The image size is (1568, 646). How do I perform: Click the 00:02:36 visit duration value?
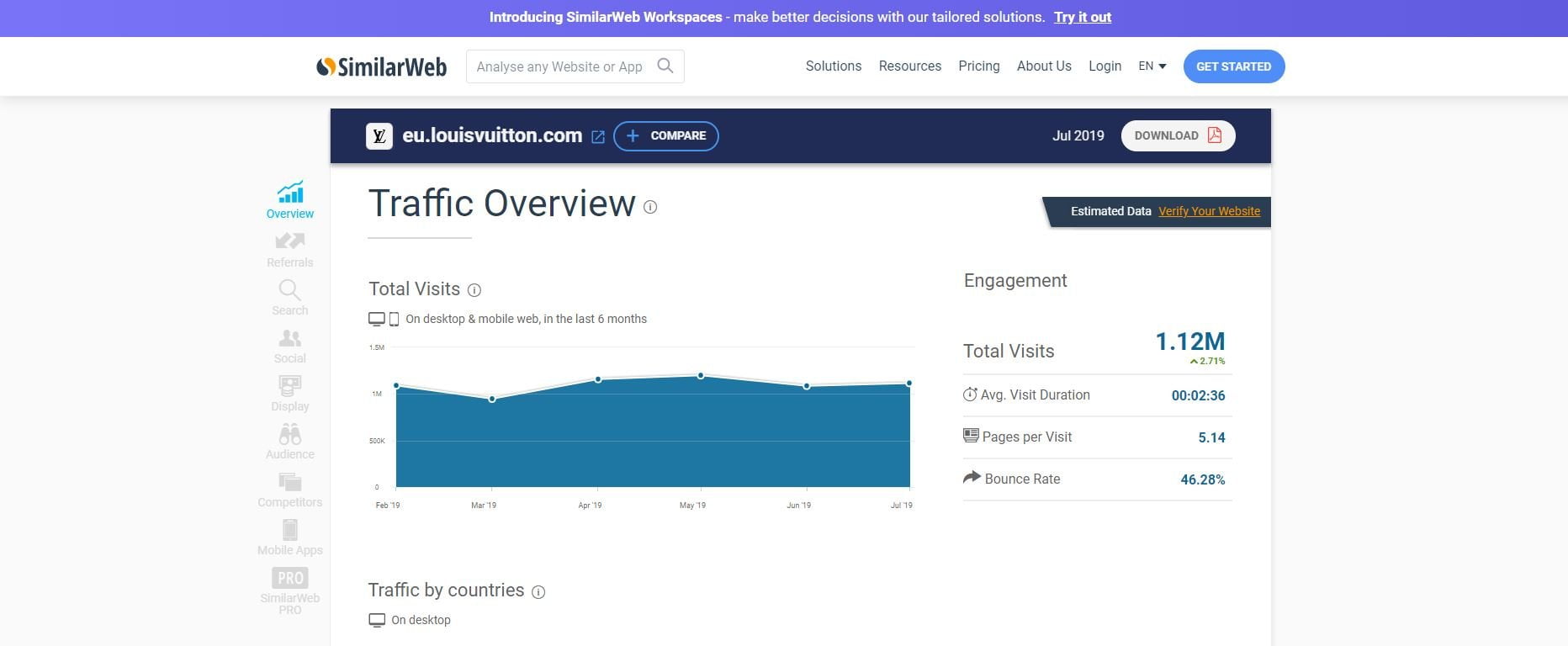(x=1198, y=395)
